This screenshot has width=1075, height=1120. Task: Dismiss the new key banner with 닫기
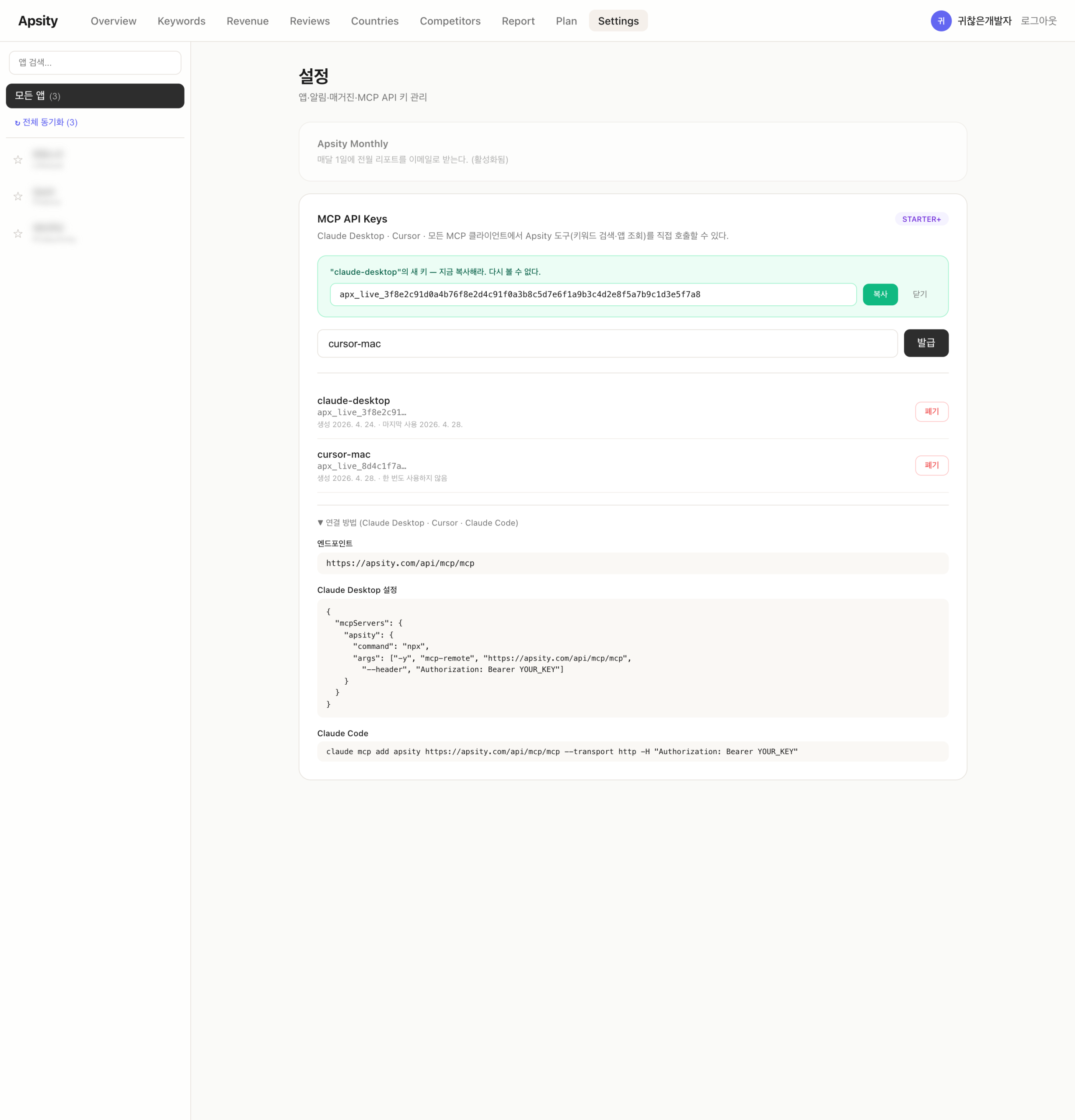point(920,294)
